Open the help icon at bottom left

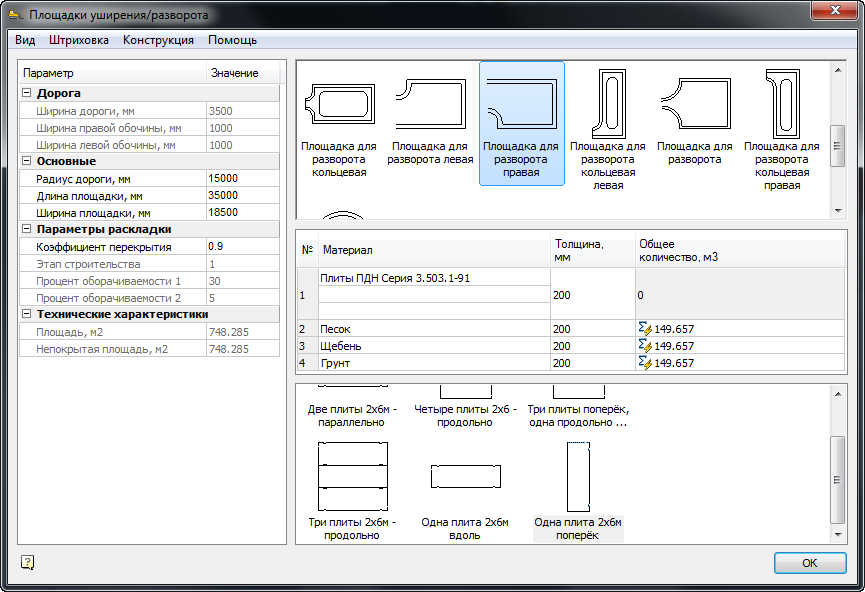[x=27, y=562]
